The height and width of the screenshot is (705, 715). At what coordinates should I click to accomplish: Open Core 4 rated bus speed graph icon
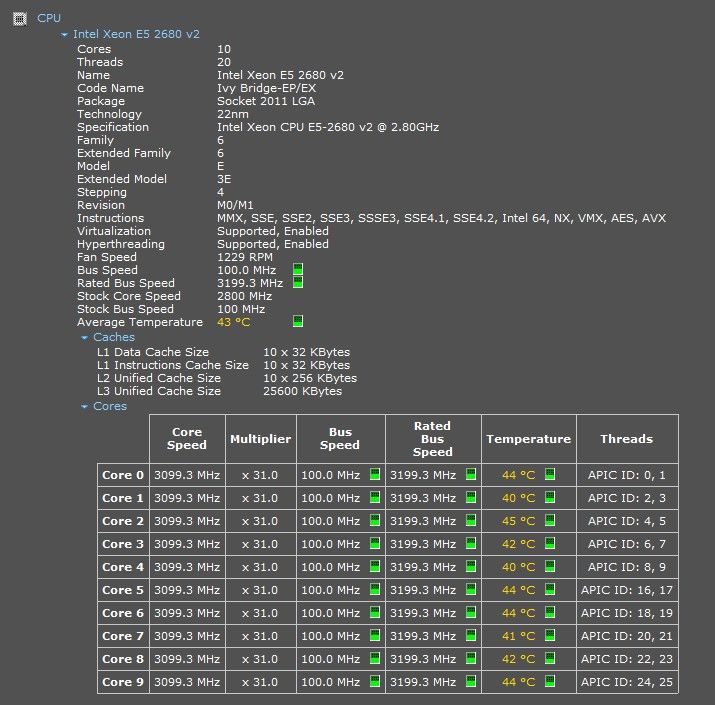pyautogui.click(x=471, y=566)
